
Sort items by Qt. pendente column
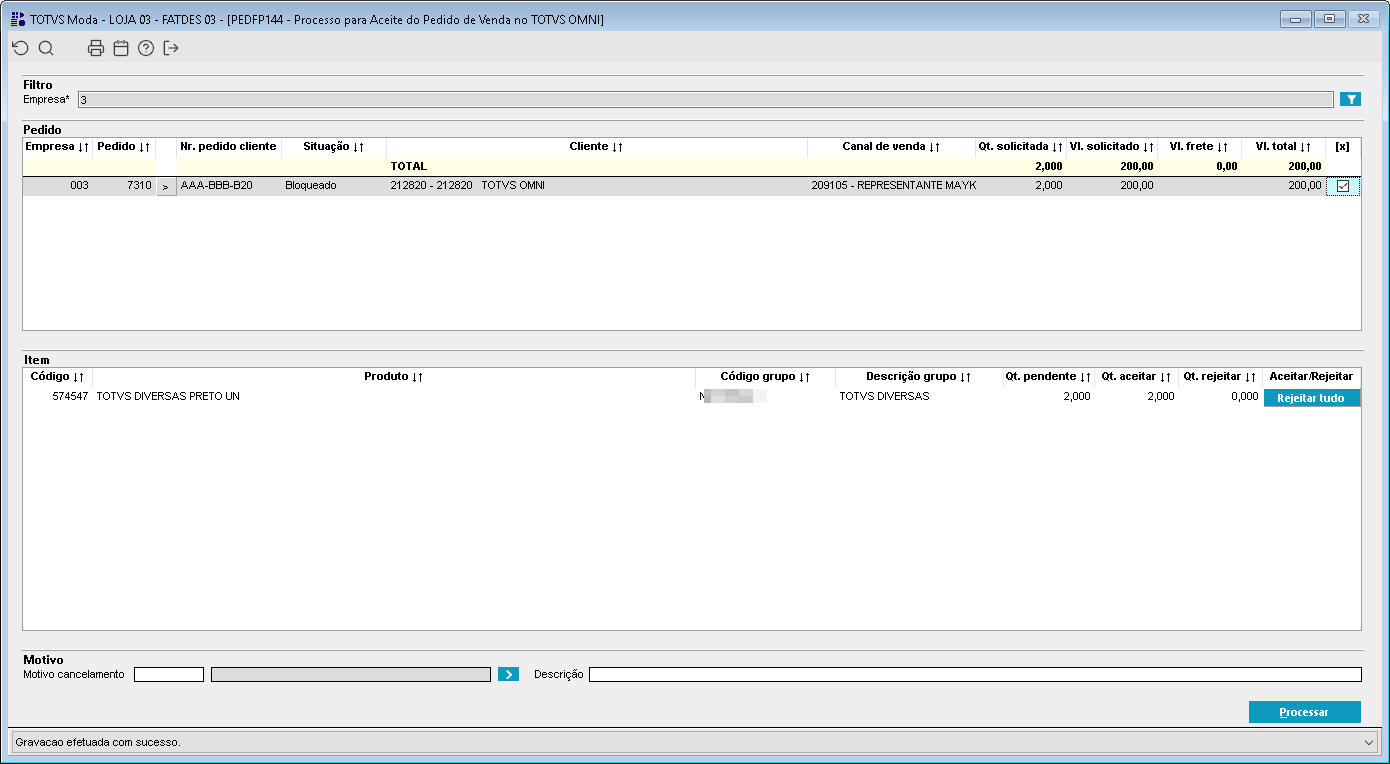1049,377
